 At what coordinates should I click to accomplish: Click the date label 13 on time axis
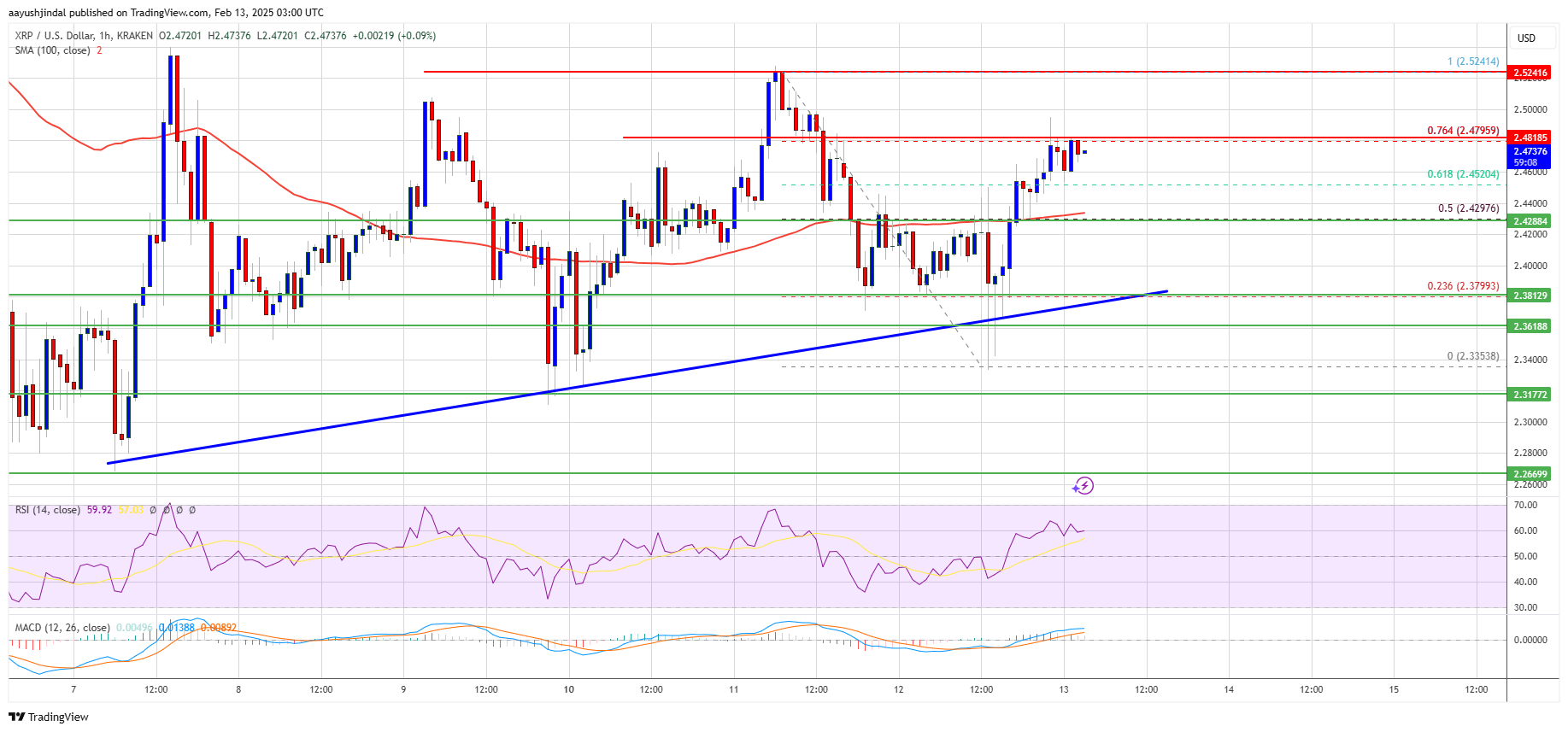(x=1063, y=689)
